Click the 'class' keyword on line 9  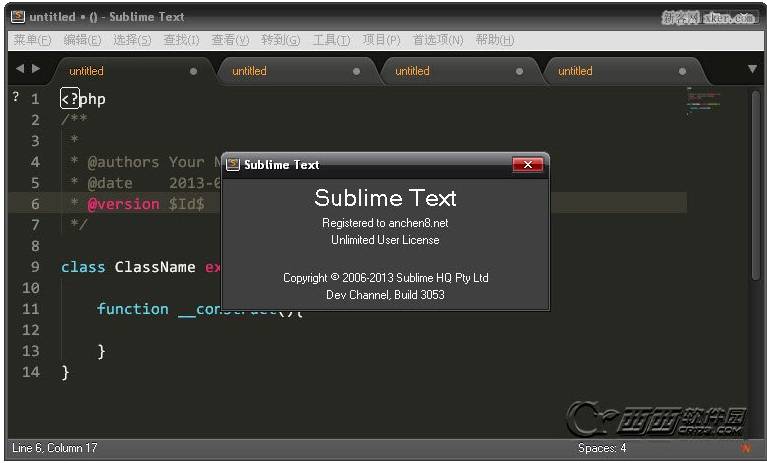pyautogui.click(x=83, y=267)
